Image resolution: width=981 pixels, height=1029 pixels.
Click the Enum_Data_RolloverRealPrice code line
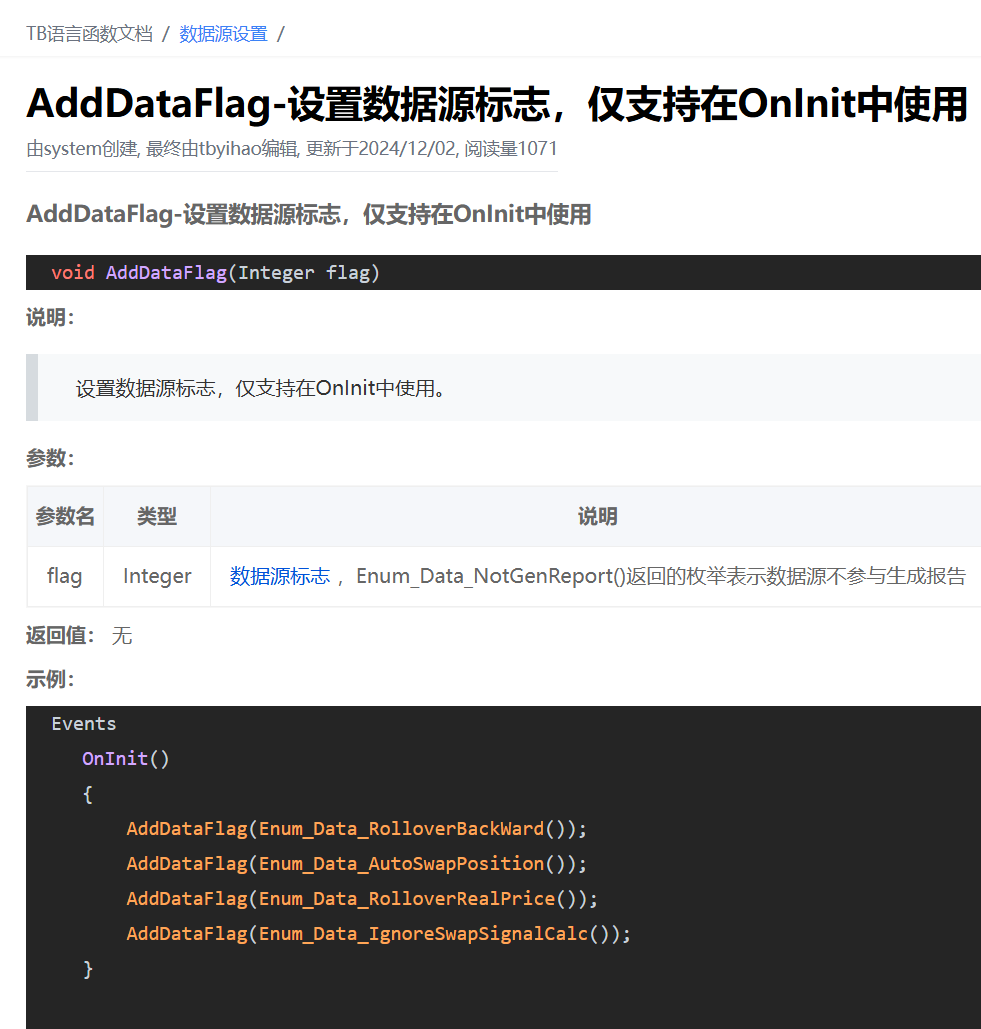[361, 899]
